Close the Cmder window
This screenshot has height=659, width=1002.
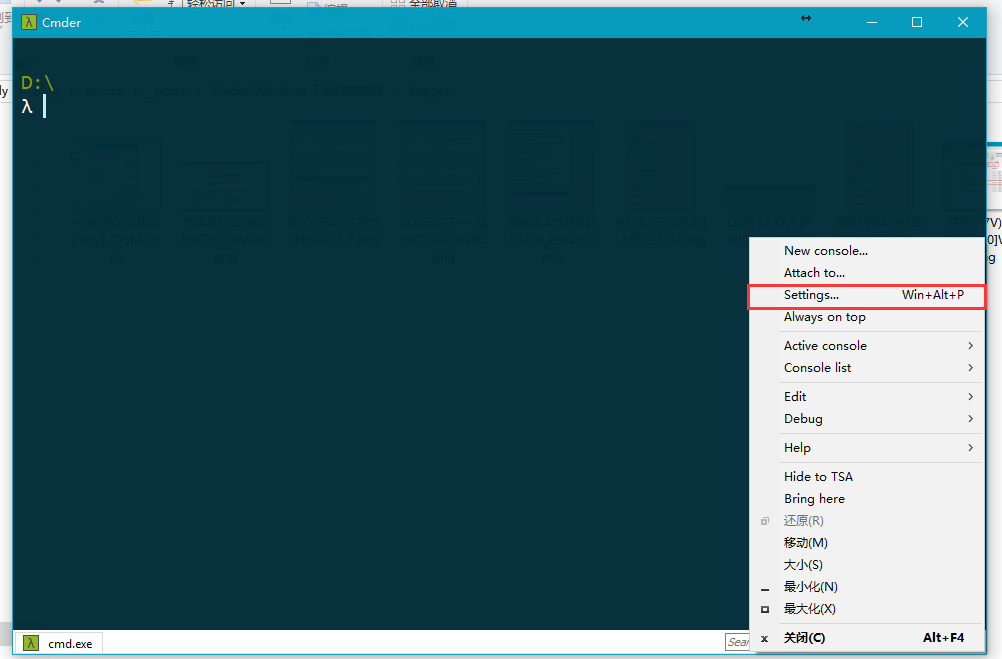(963, 22)
